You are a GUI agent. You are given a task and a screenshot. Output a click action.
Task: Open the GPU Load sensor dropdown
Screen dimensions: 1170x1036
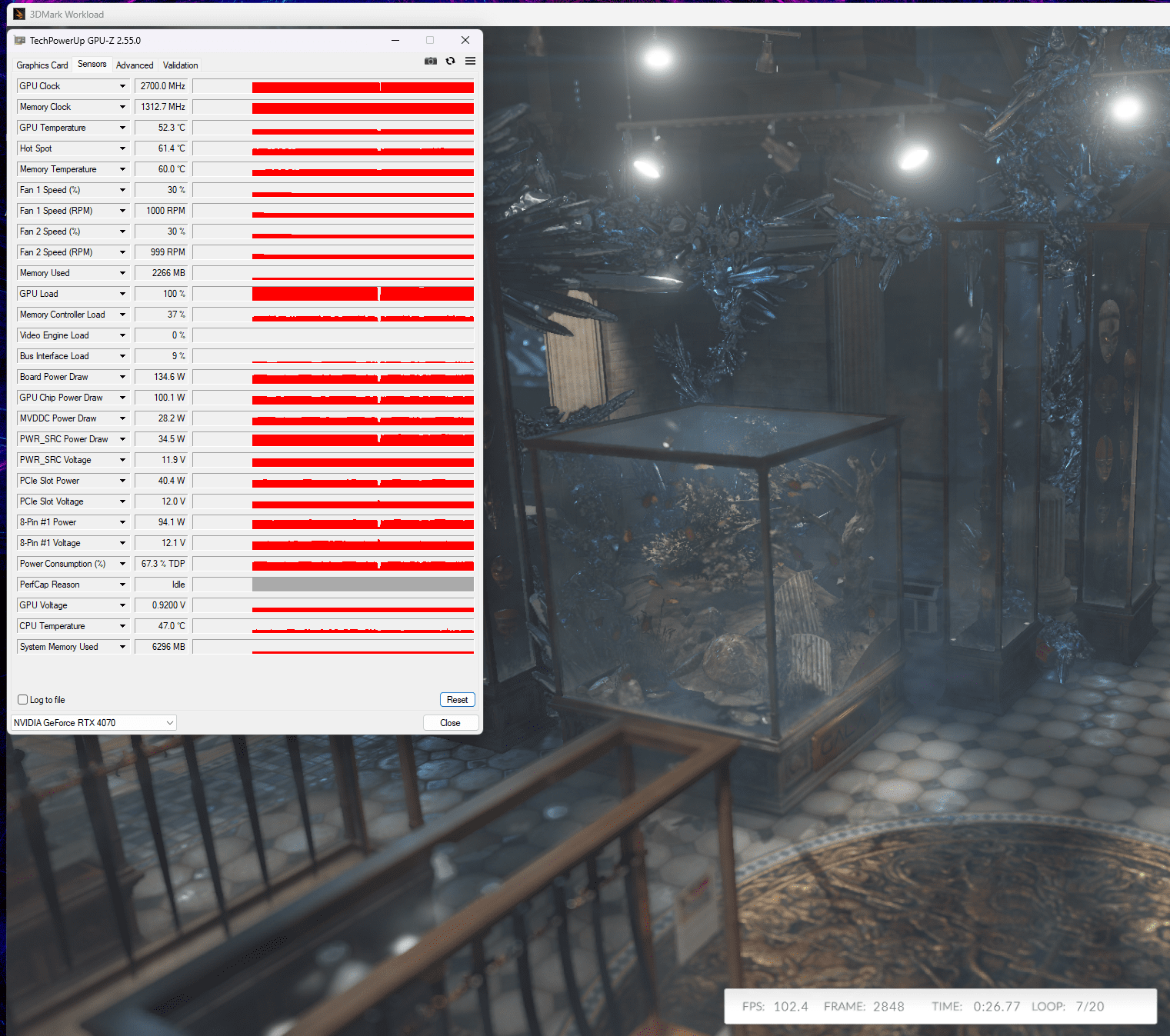(122, 294)
